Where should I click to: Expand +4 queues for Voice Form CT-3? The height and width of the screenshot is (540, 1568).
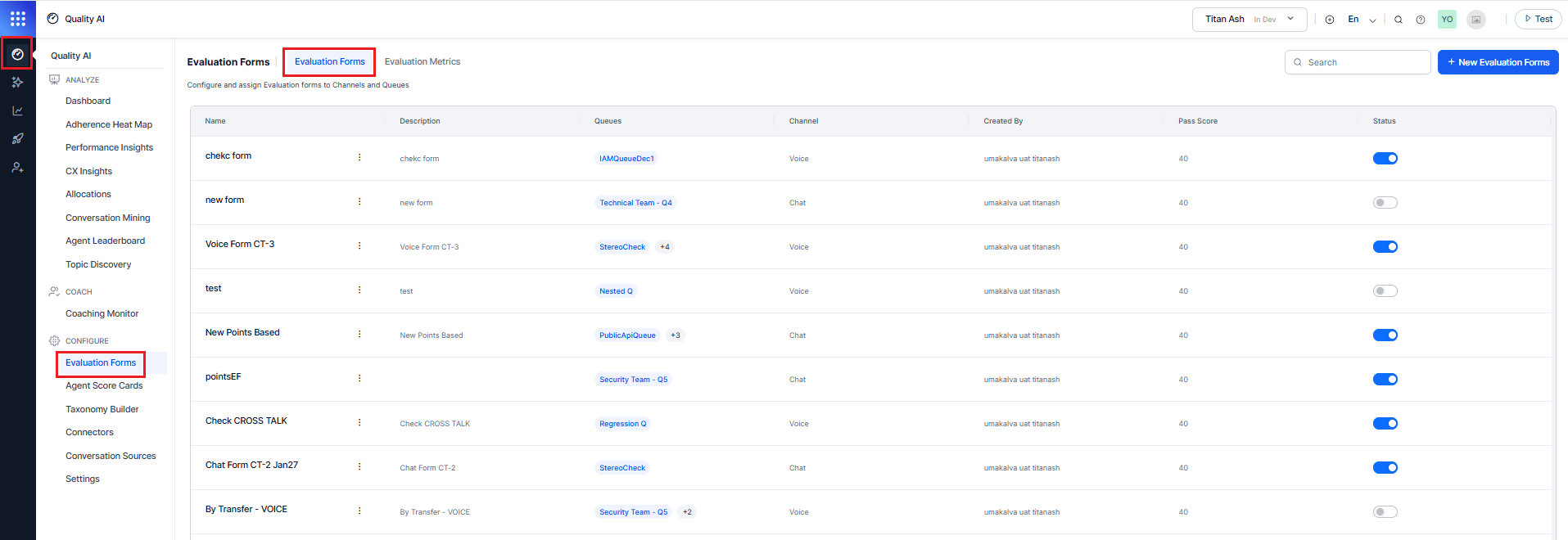(x=665, y=247)
